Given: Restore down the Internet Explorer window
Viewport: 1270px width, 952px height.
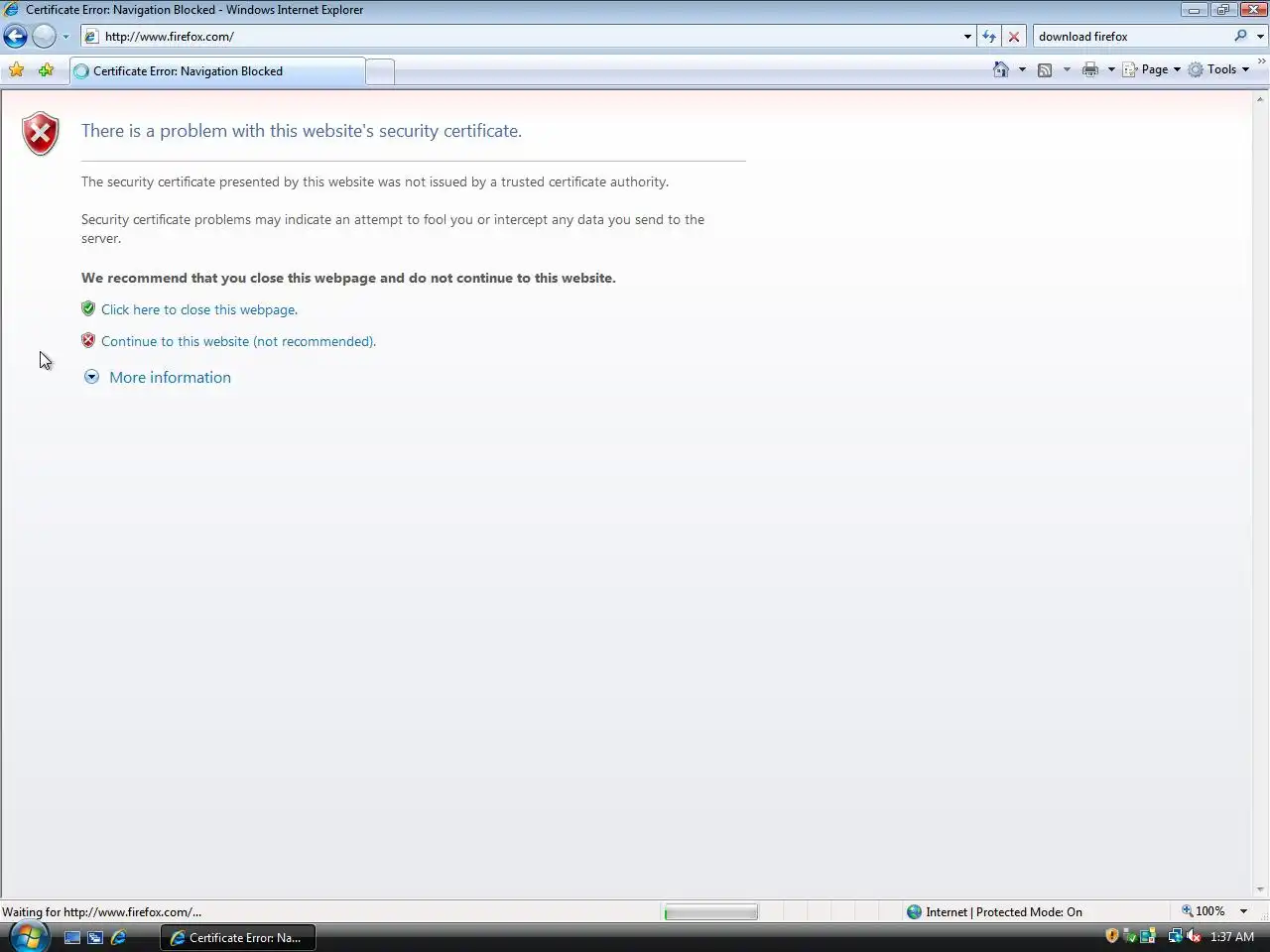Looking at the screenshot, I should tap(1222, 10).
